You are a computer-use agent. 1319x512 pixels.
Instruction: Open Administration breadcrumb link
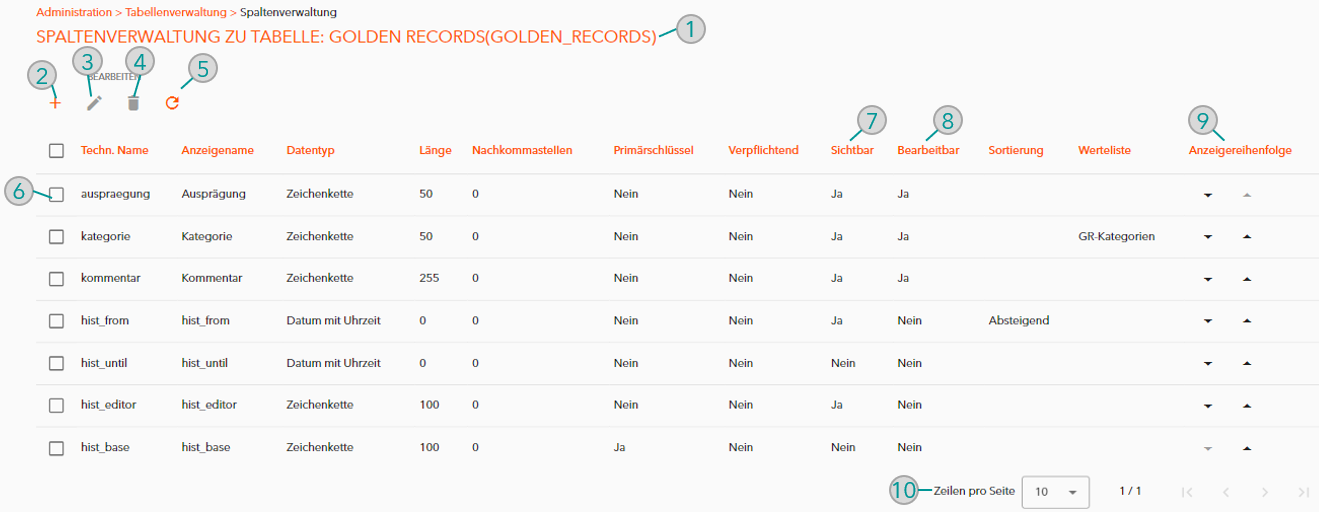(x=74, y=13)
